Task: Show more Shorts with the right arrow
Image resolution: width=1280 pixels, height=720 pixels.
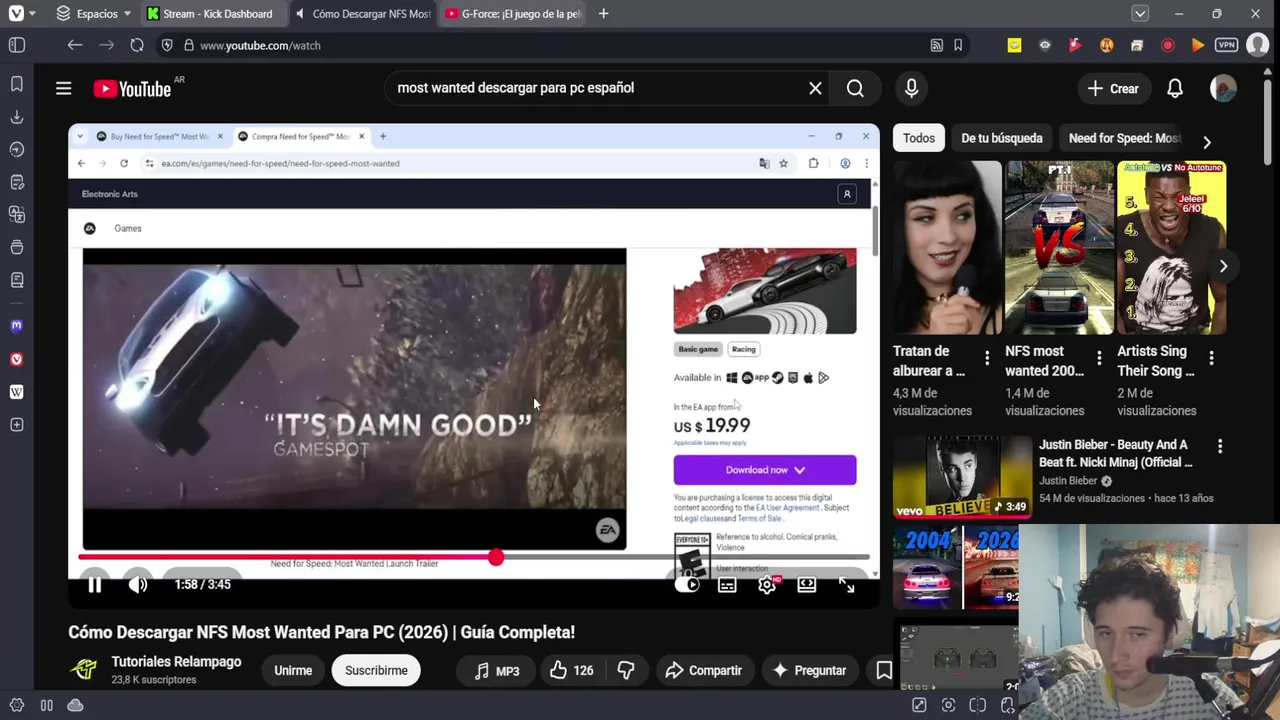Action: click(x=1223, y=266)
